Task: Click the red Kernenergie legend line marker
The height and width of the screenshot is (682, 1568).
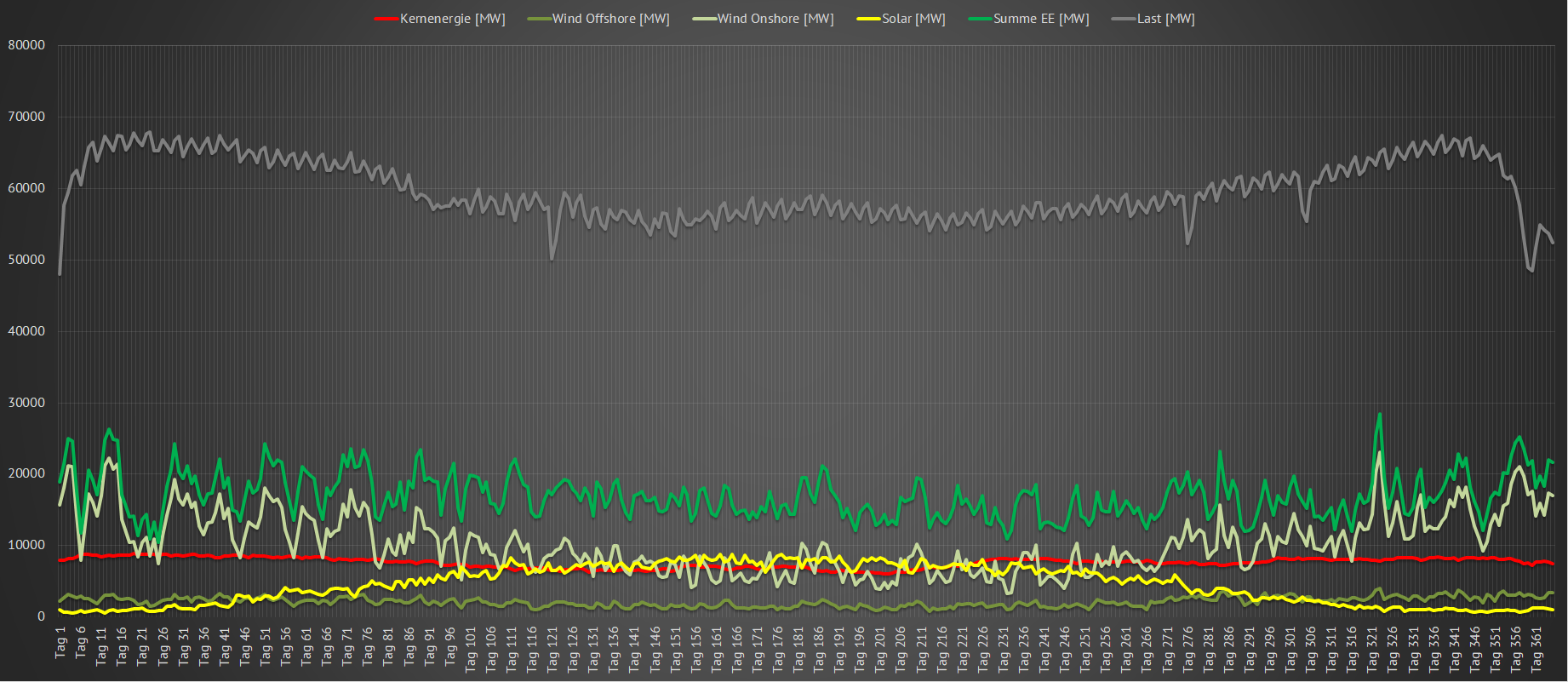Action: click(x=386, y=19)
